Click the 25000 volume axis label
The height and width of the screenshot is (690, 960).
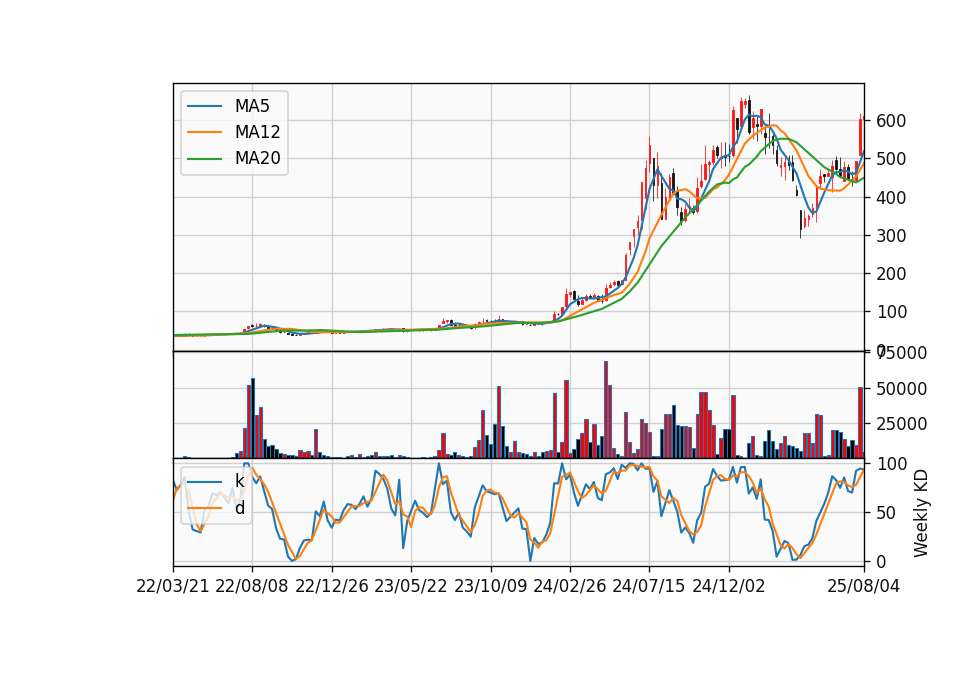pos(901,423)
